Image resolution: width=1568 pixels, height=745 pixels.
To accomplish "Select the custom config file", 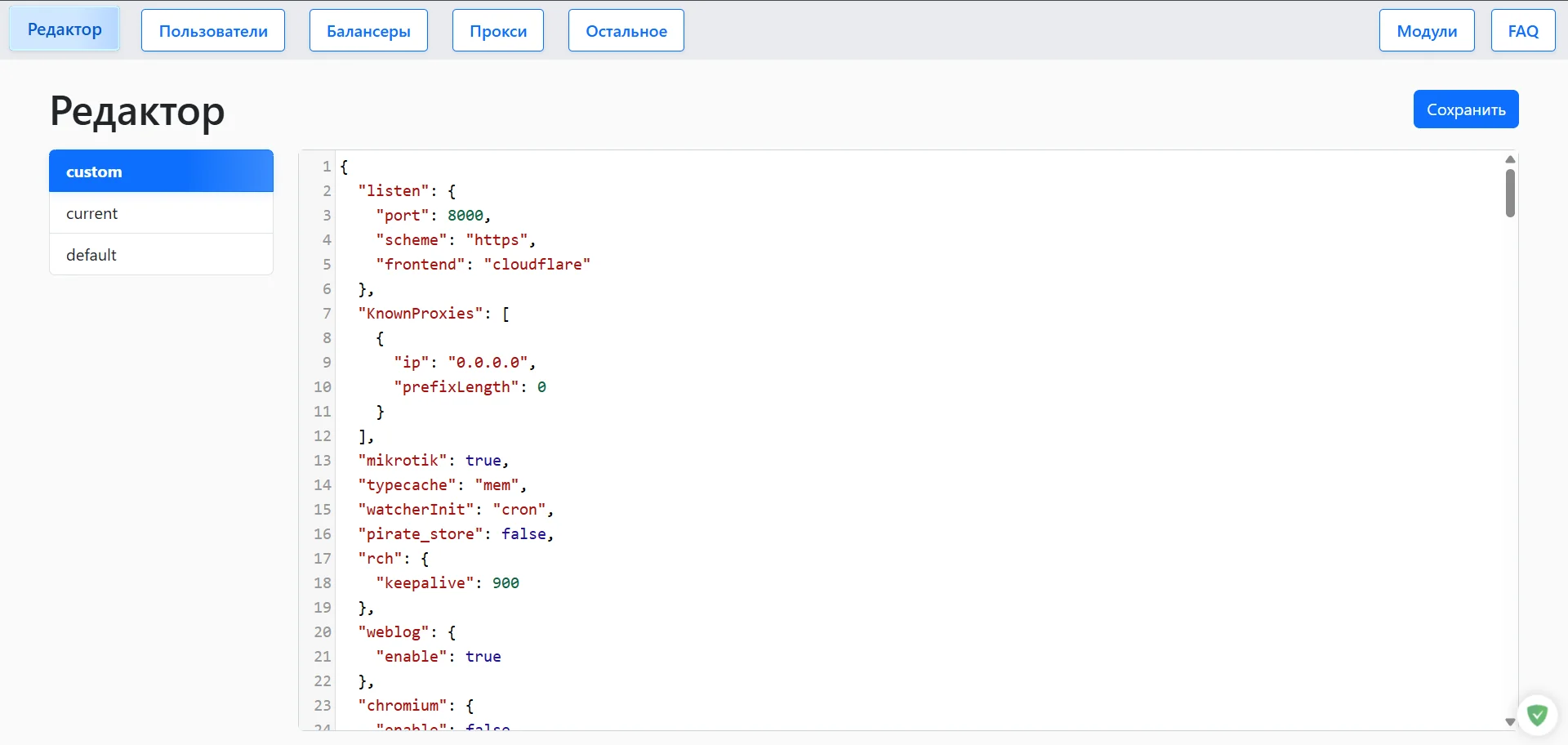I will point(161,172).
